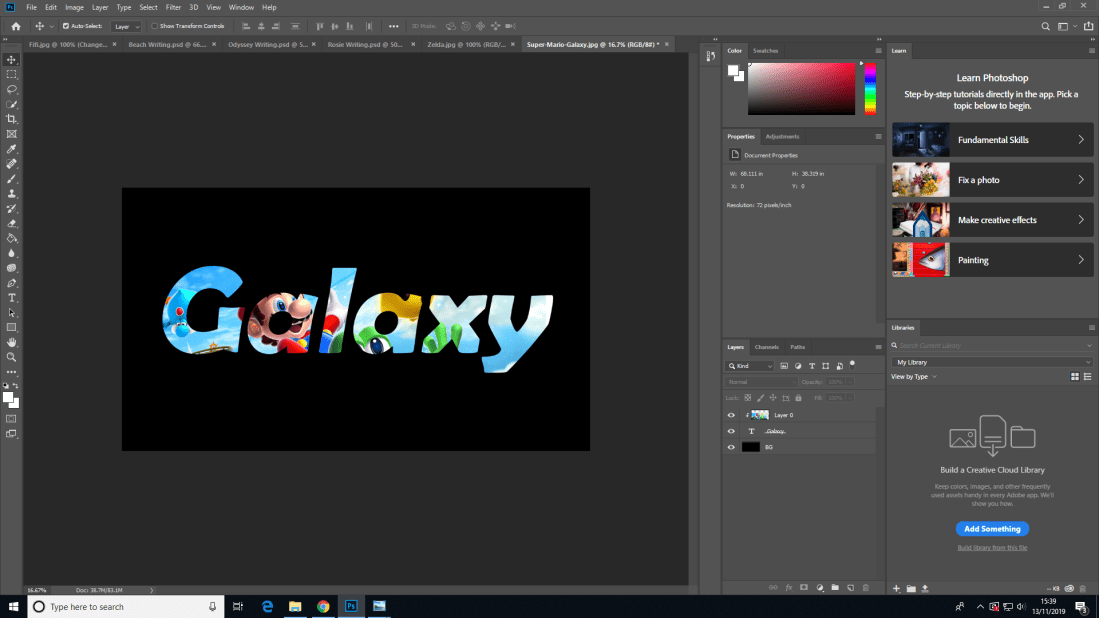This screenshot has width=1099, height=618.
Task: Hide the BG layer with eye icon
Action: pos(731,447)
